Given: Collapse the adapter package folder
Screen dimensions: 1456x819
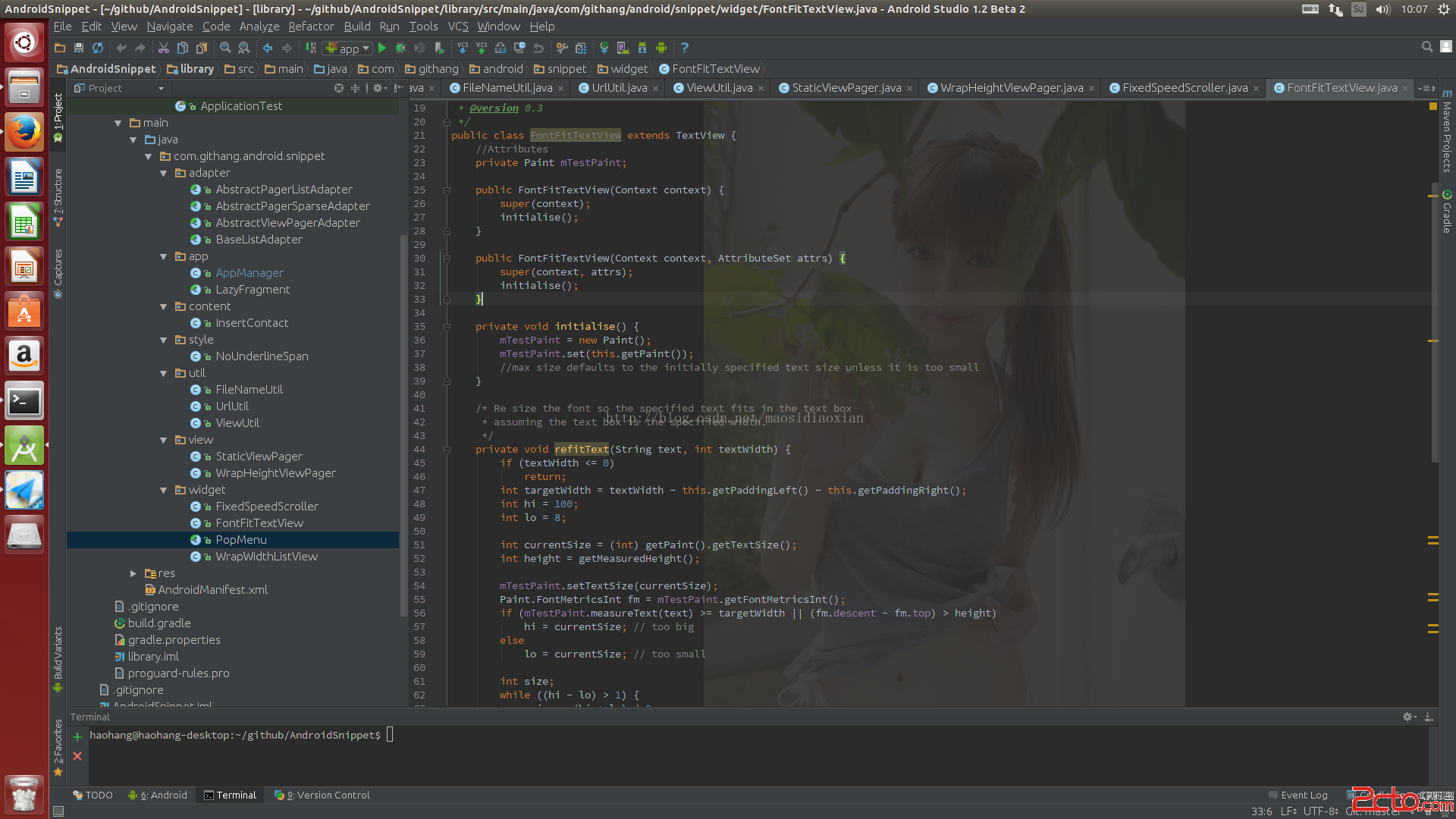Looking at the screenshot, I should (x=163, y=173).
